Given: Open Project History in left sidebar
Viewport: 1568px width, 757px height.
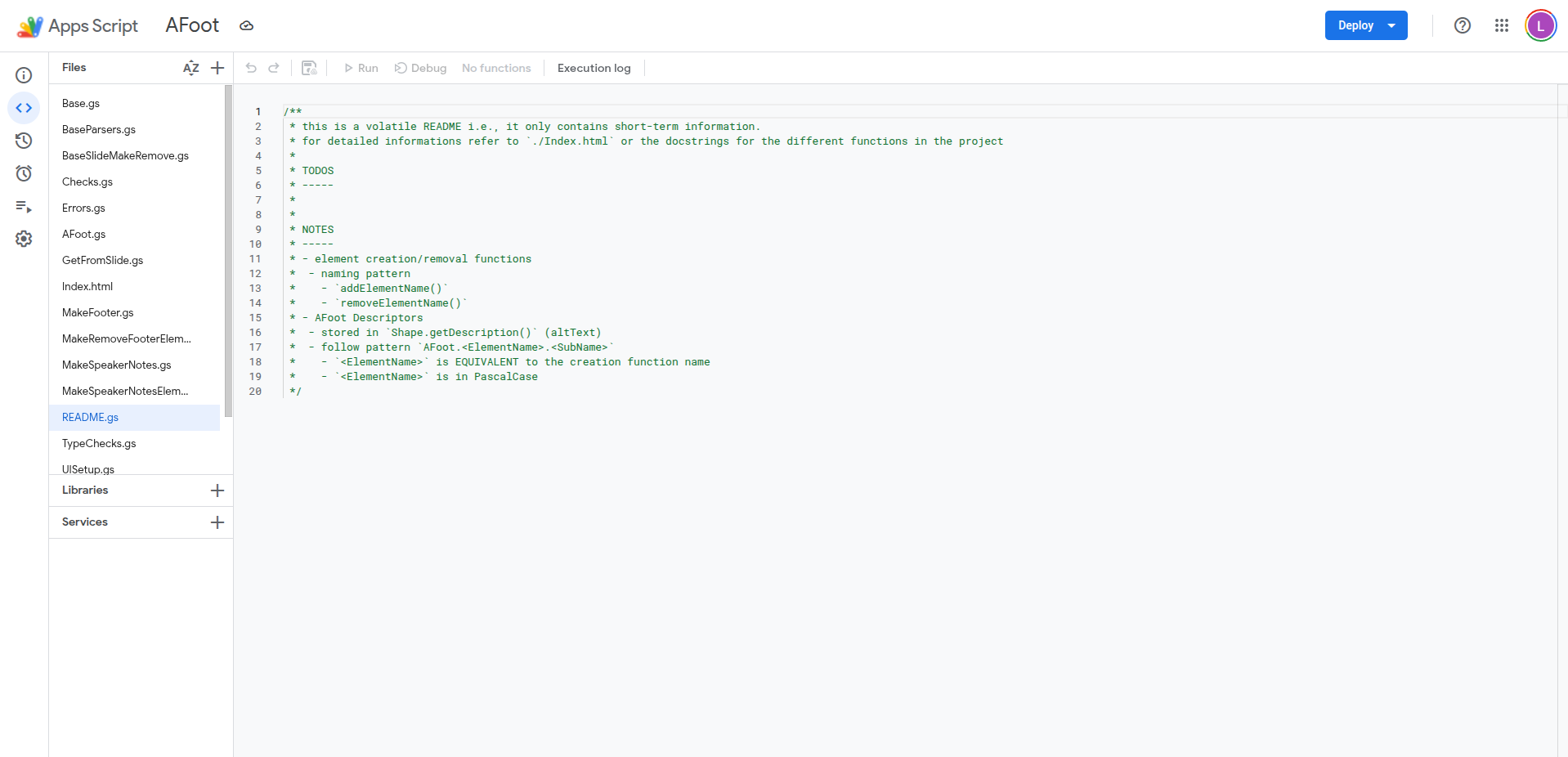Looking at the screenshot, I should coord(24,141).
